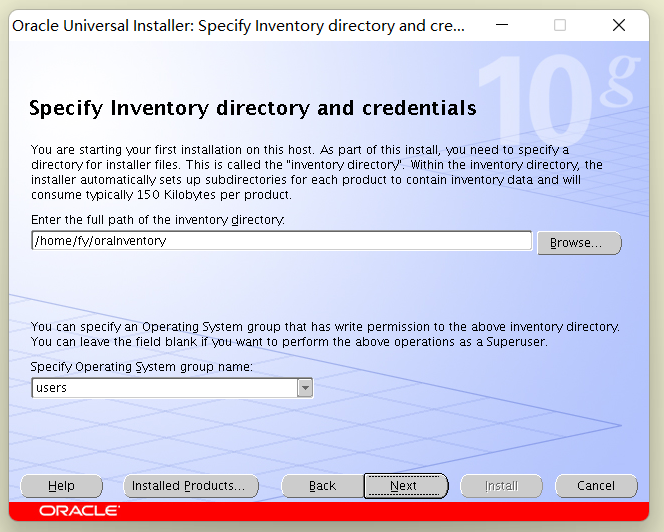Click the group name field showing users

pos(165,388)
